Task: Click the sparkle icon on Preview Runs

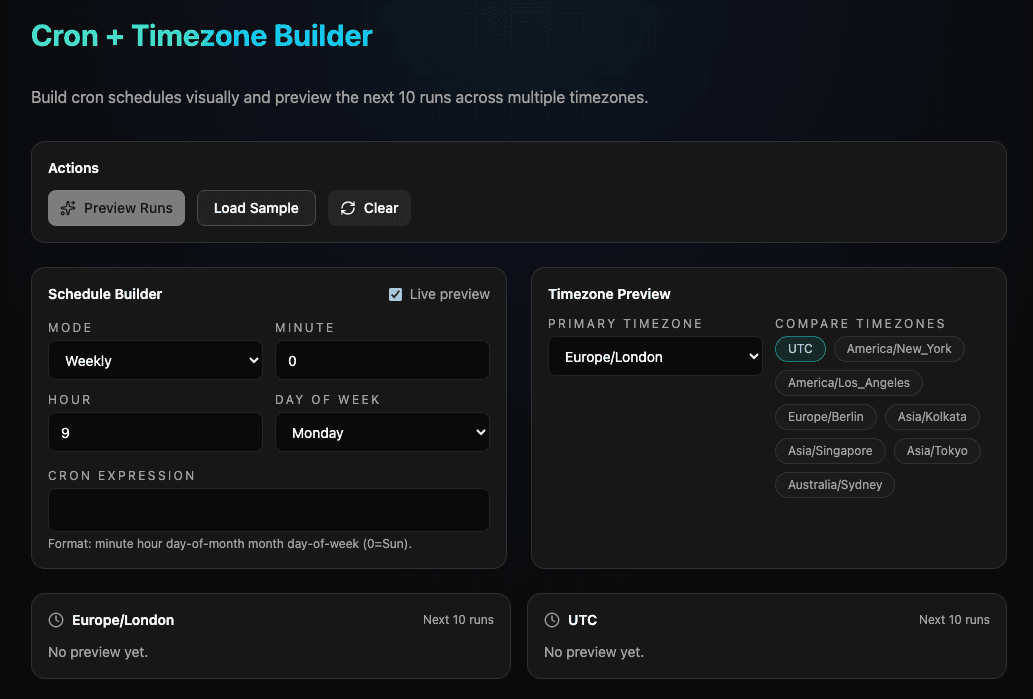Action: (67, 208)
